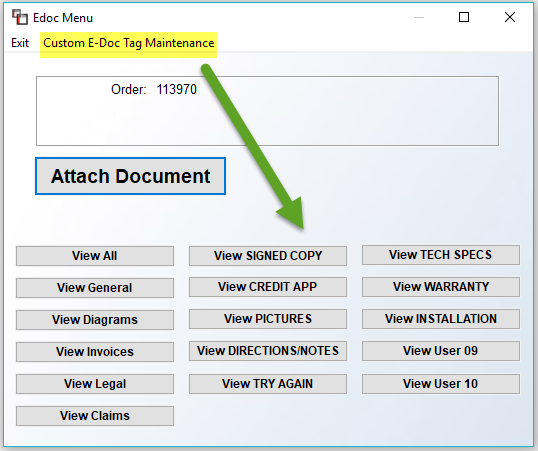The width and height of the screenshot is (538, 451).
Task: Open Custom E-Doc Tag Maintenance menu
Action: pyautogui.click(x=129, y=43)
